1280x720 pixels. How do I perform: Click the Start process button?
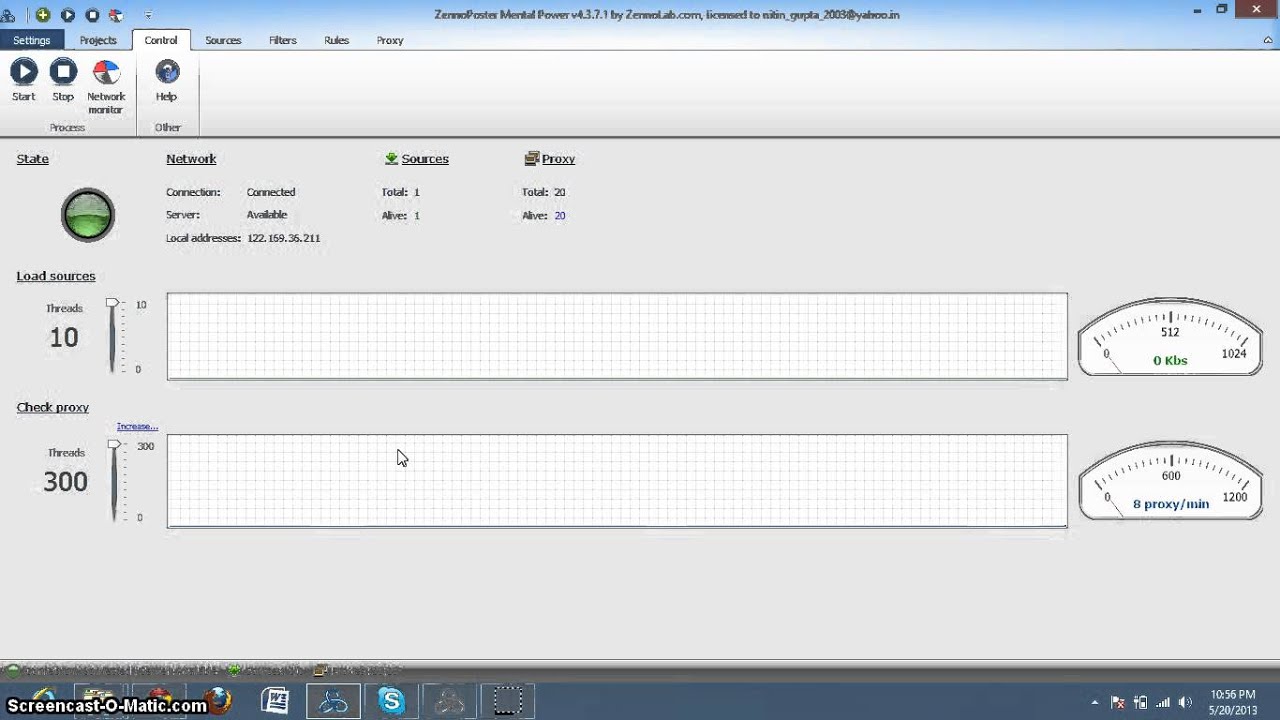tap(24, 80)
